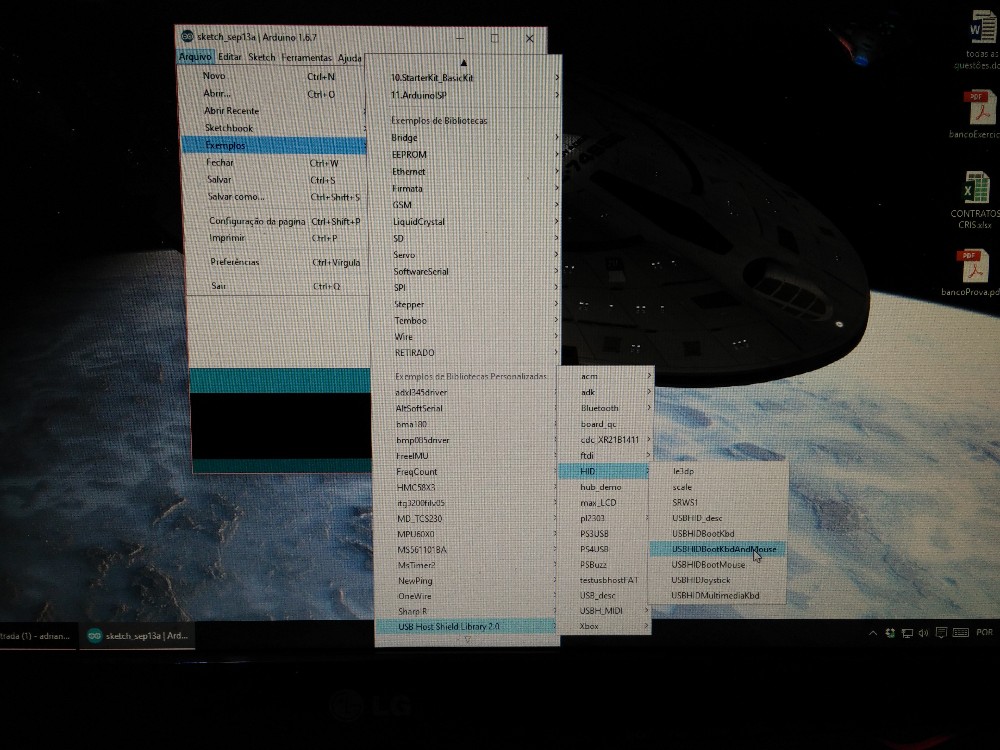
Task: Open HMC58X3 examples
Action: point(466,487)
